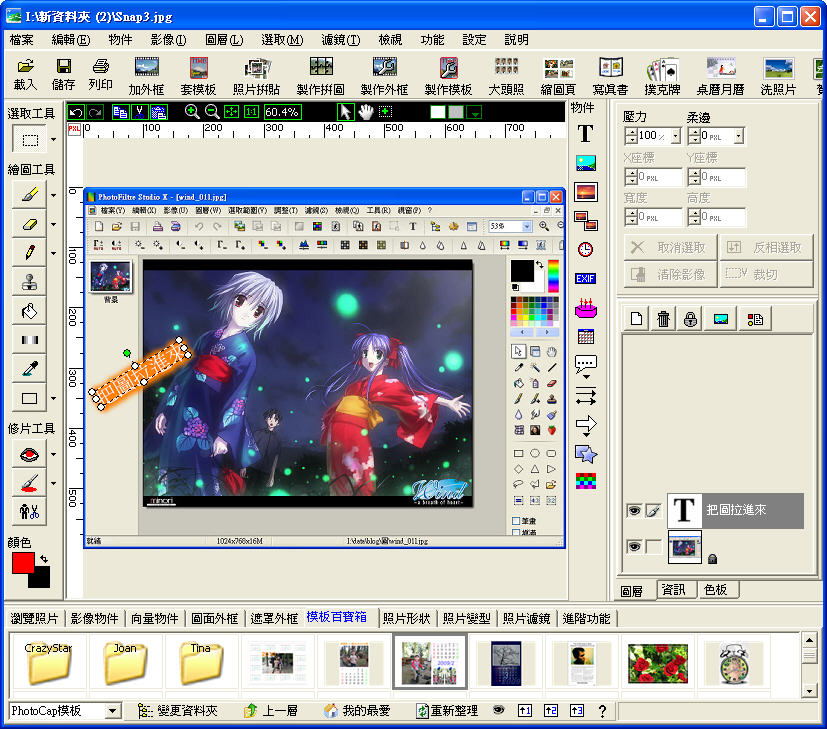Click the 變更資料夾 button

point(178,711)
